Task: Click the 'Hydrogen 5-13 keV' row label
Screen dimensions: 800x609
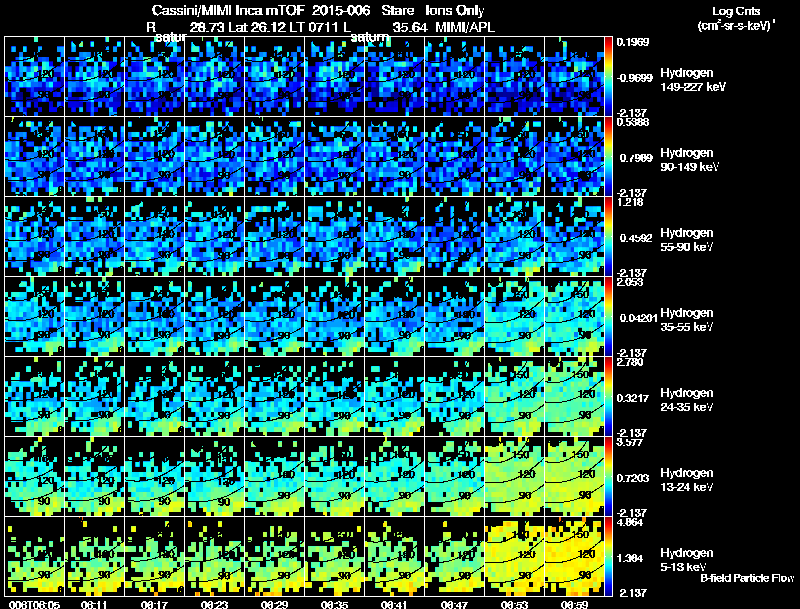Action: point(687,560)
